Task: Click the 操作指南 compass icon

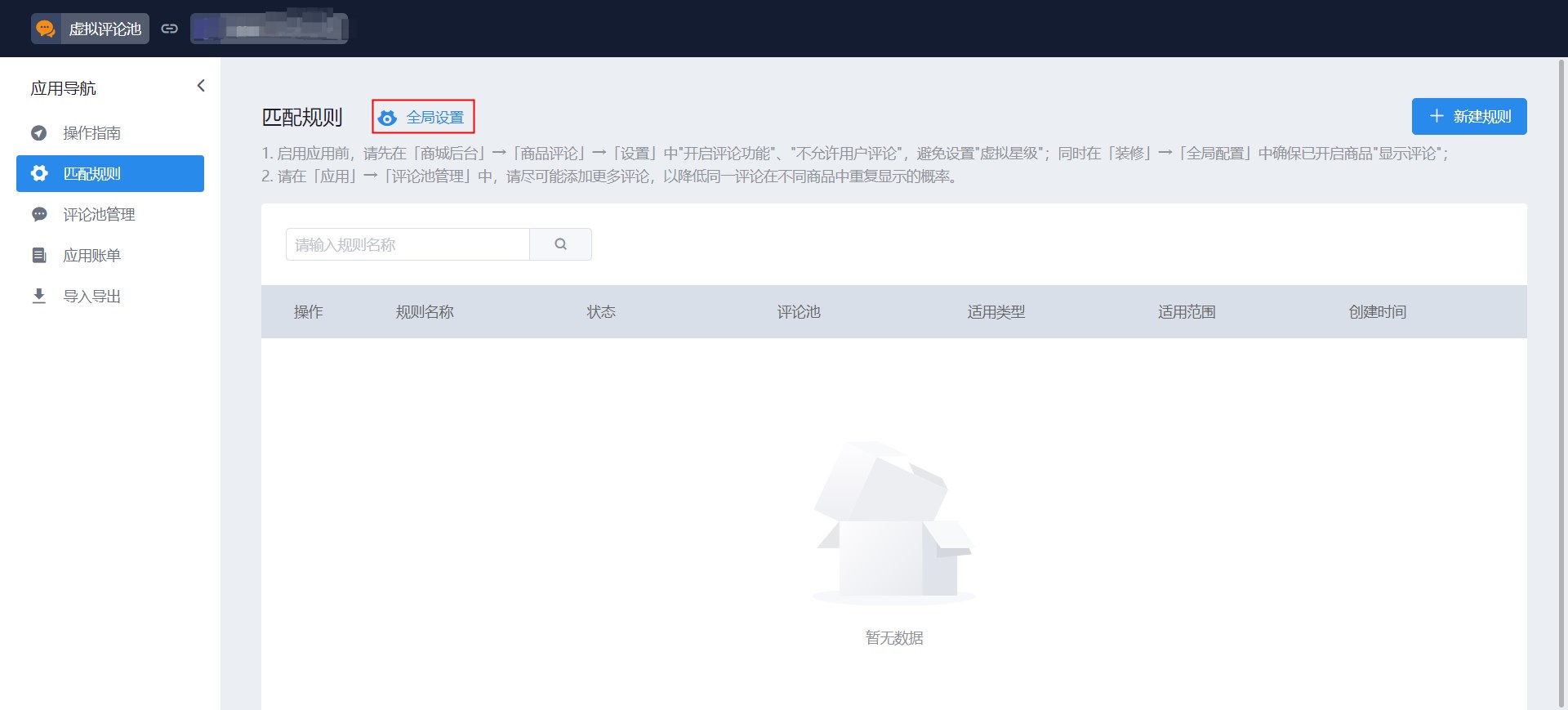Action: point(38,132)
